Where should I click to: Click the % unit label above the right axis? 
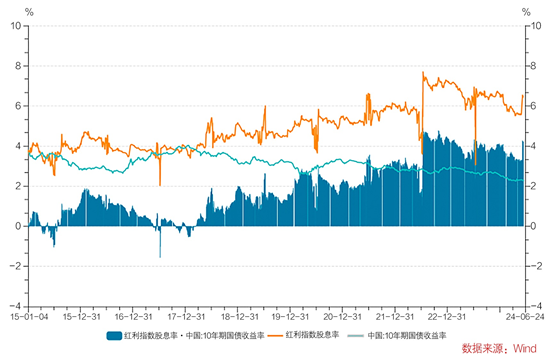(x=526, y=12)
